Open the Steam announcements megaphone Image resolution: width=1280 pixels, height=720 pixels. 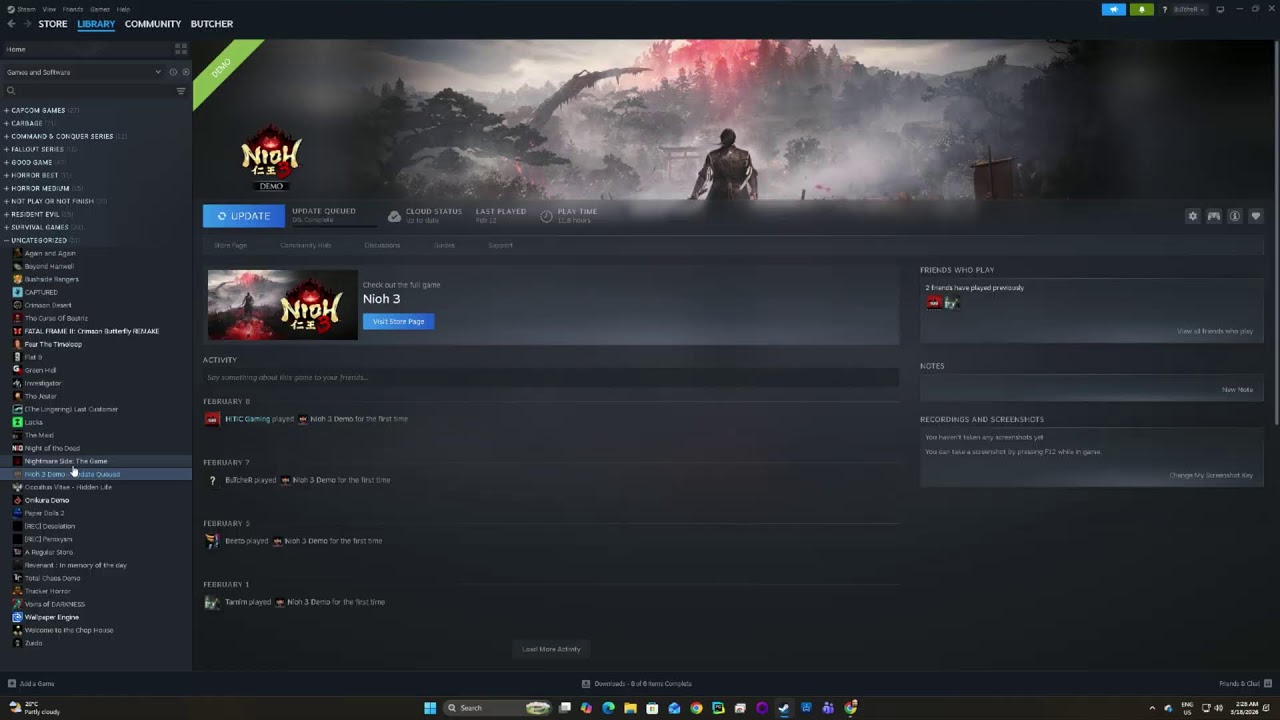click(1113, 9)
